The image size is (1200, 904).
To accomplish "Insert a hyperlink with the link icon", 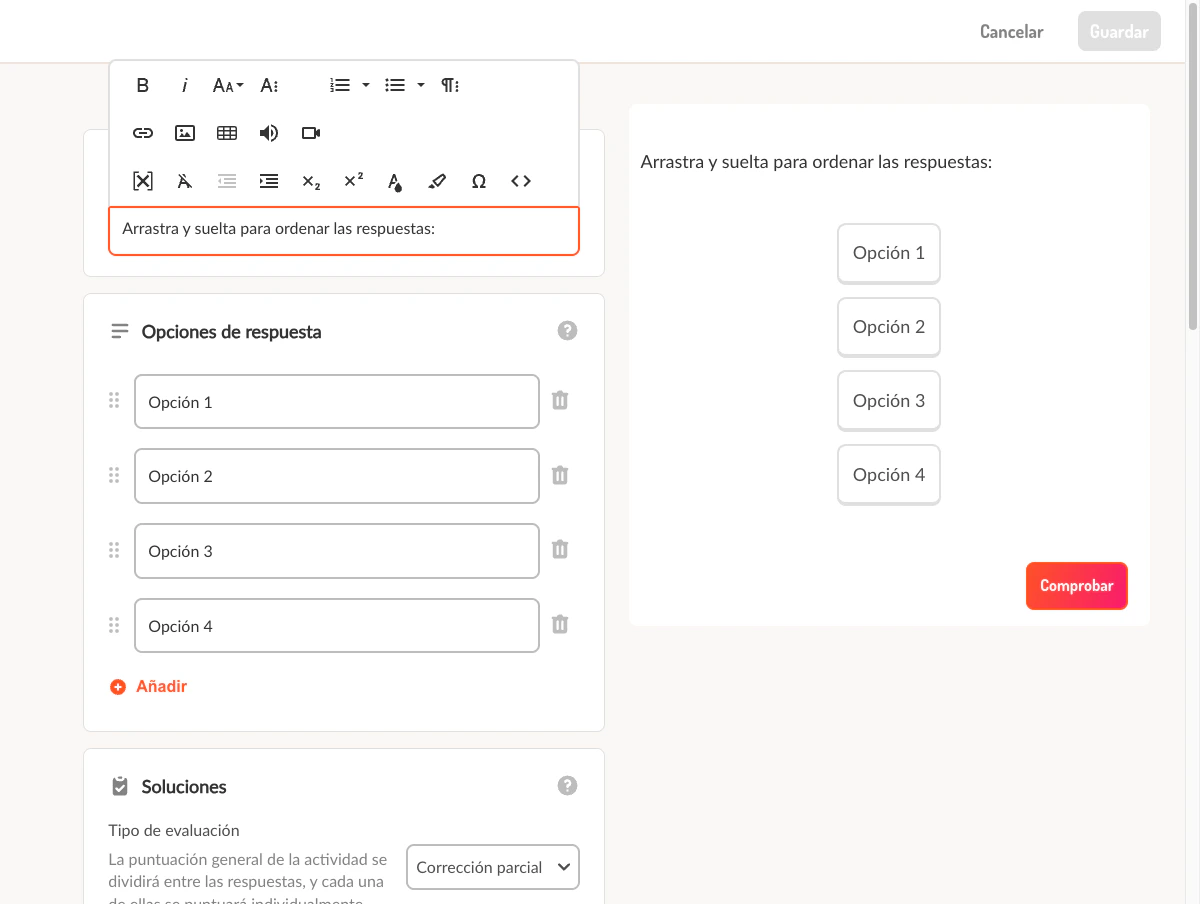I will click(142, 132).
